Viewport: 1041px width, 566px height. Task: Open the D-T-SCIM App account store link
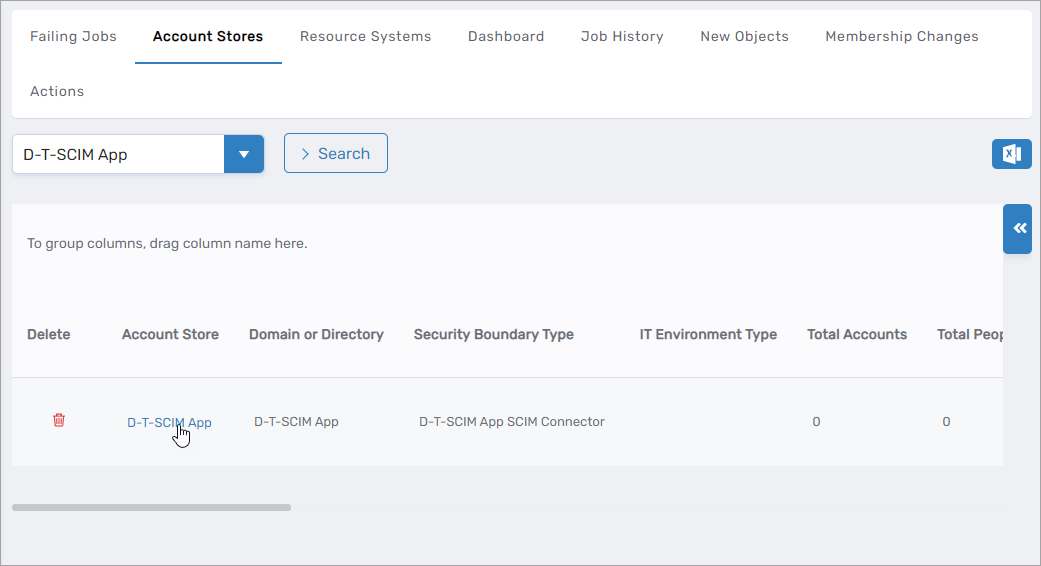[x=169, y=422]
